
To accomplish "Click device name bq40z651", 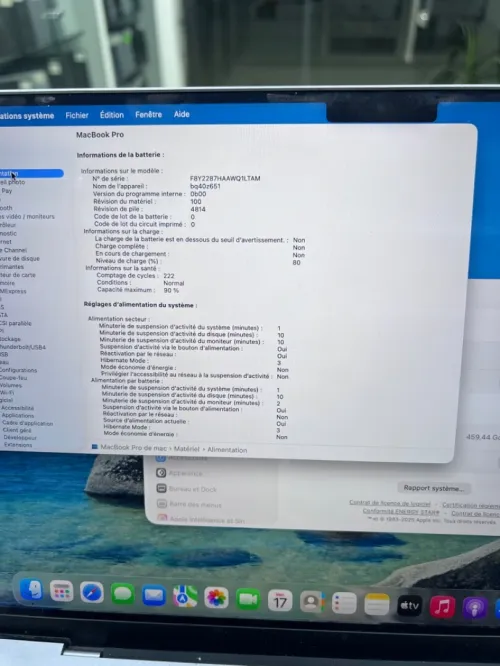I will pos(205,186).
